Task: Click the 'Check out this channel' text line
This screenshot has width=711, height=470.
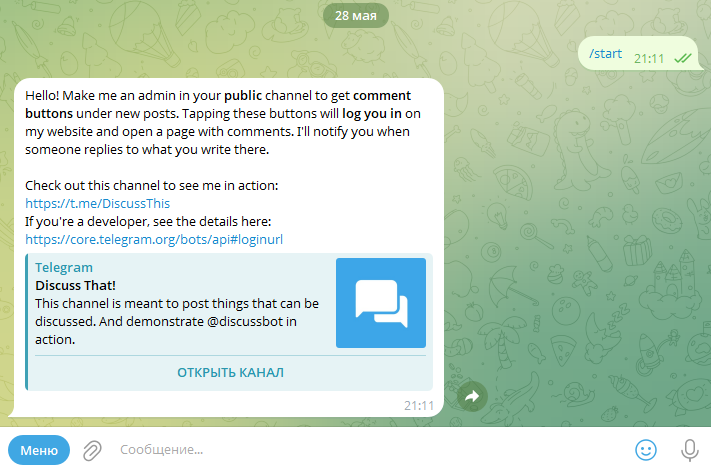Action: pos(151,185)
